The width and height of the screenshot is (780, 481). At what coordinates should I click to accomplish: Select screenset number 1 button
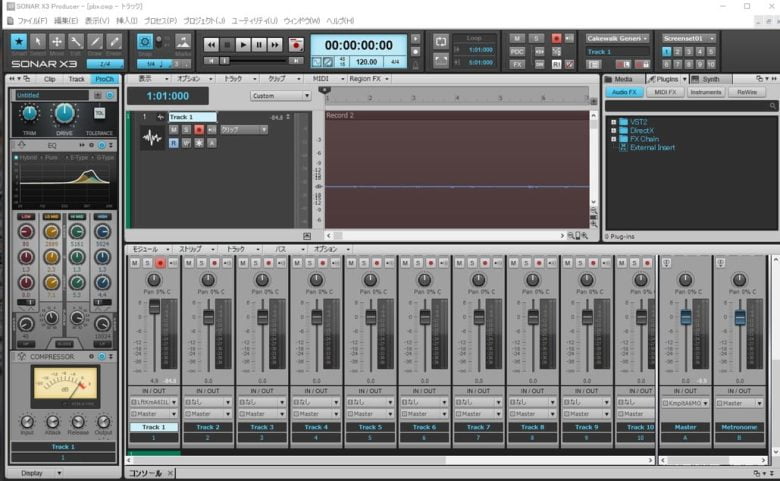tap(667, 51)
